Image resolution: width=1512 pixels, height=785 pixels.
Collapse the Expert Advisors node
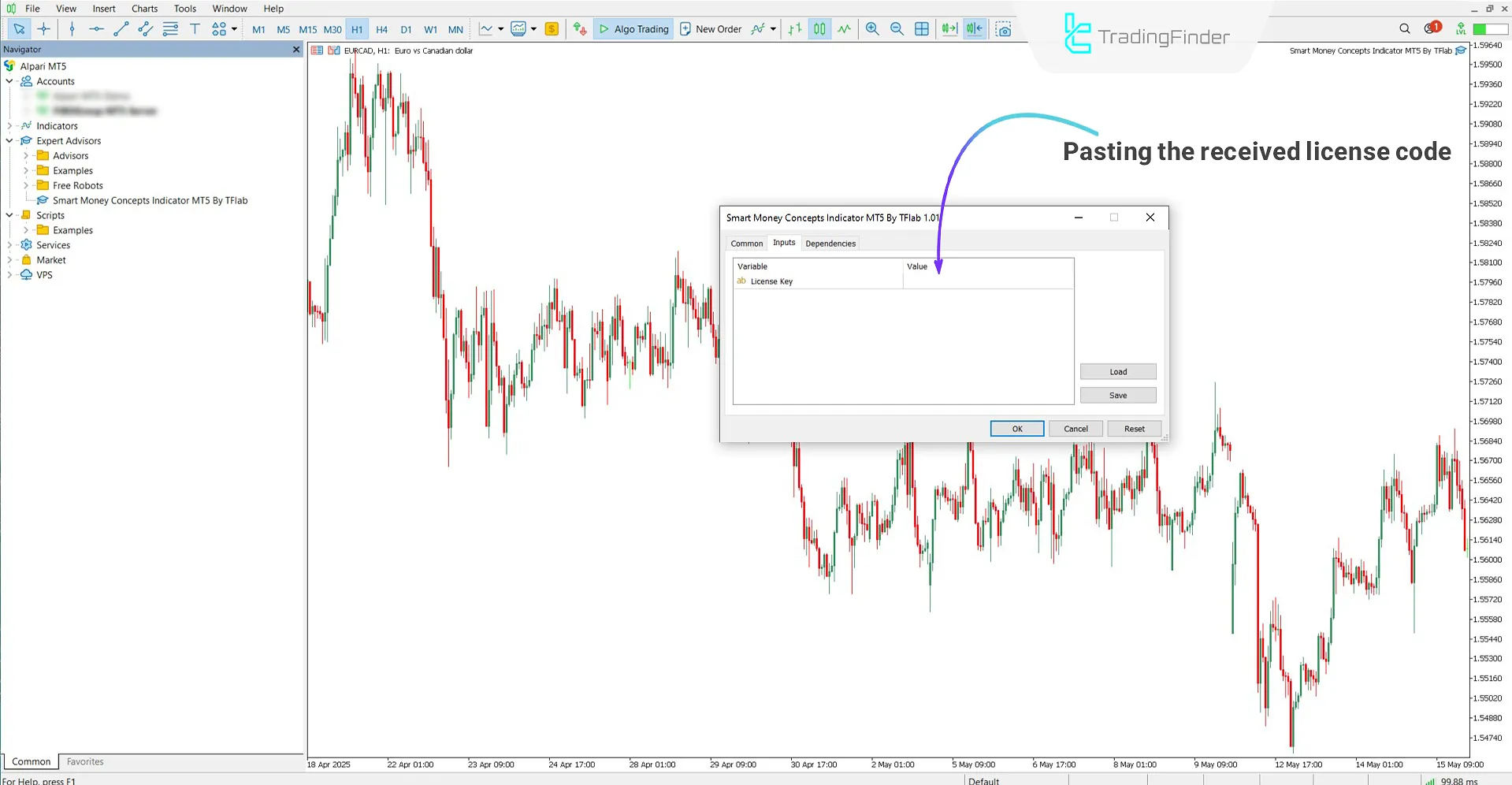[x=9, y=140]
